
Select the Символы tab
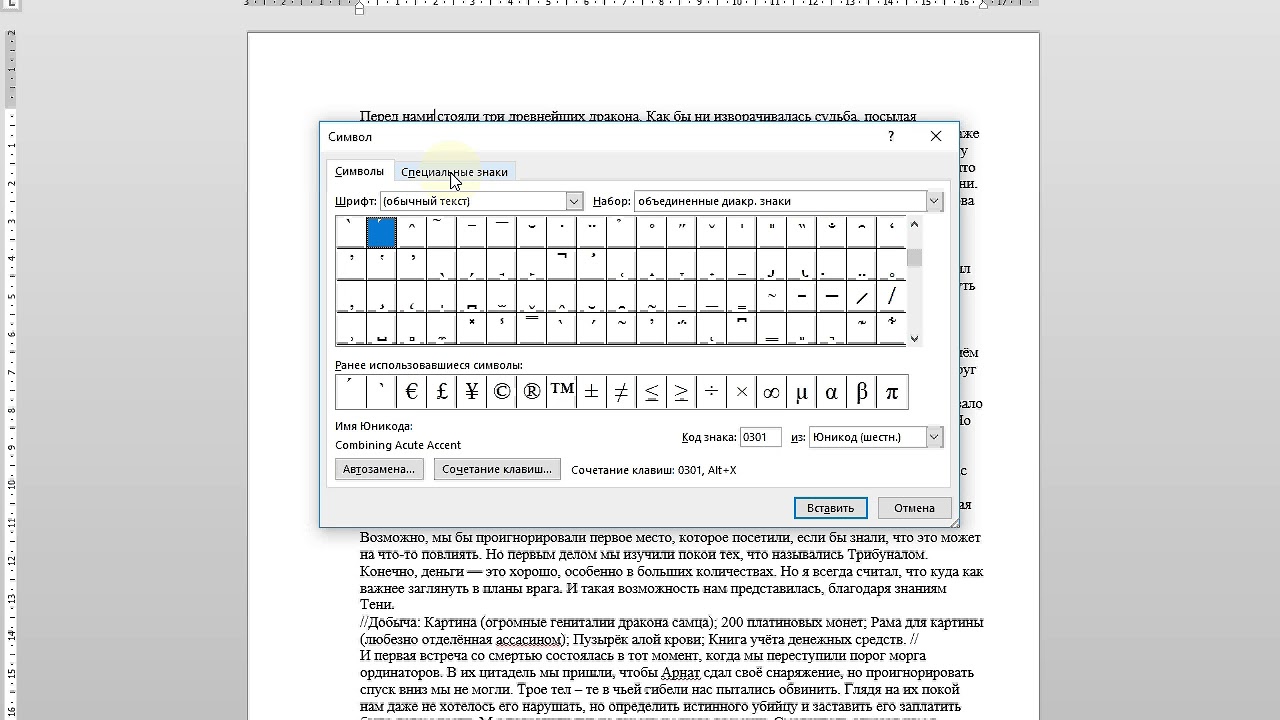(359, 171)
